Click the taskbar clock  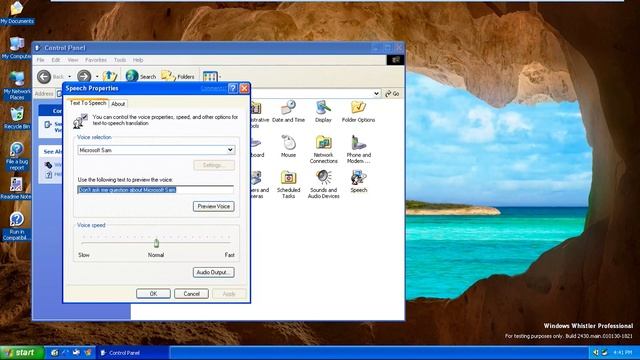(622, 352)
